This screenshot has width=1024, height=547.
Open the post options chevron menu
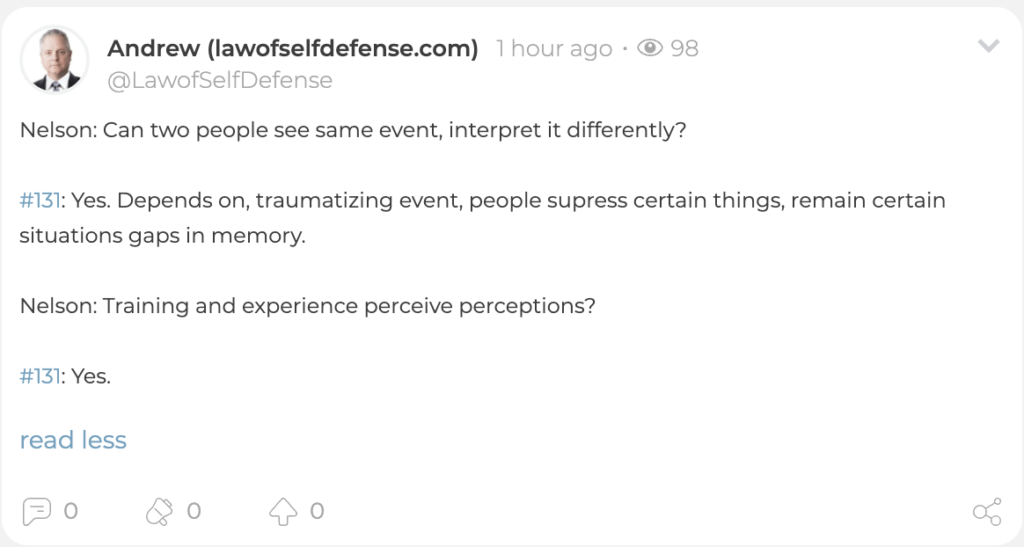point(988,46)
